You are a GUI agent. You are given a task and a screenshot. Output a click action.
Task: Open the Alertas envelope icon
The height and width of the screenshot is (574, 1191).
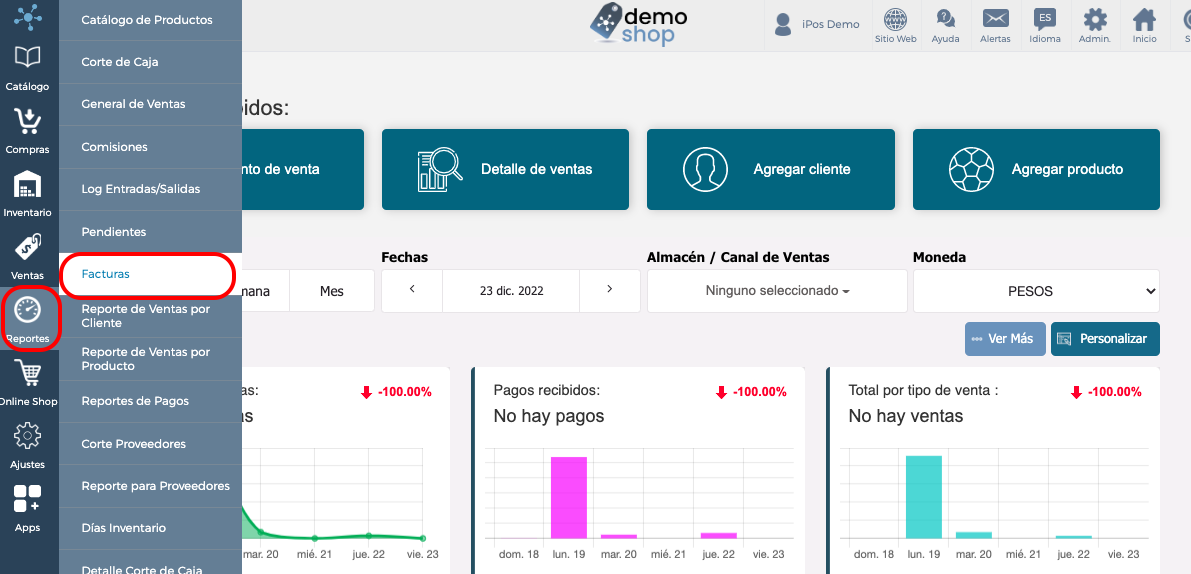tap(995, 19)
